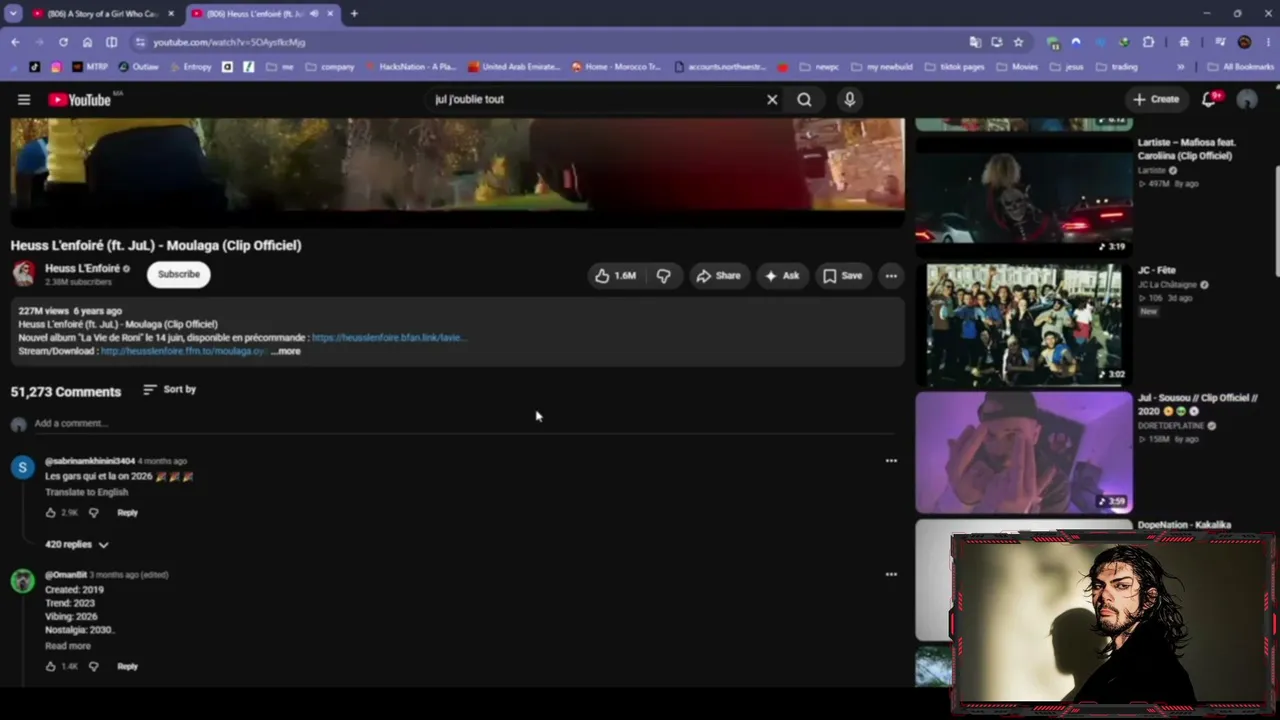Open the trading bookmarks folder
1280x720 pixels.
pos(1117,67)
